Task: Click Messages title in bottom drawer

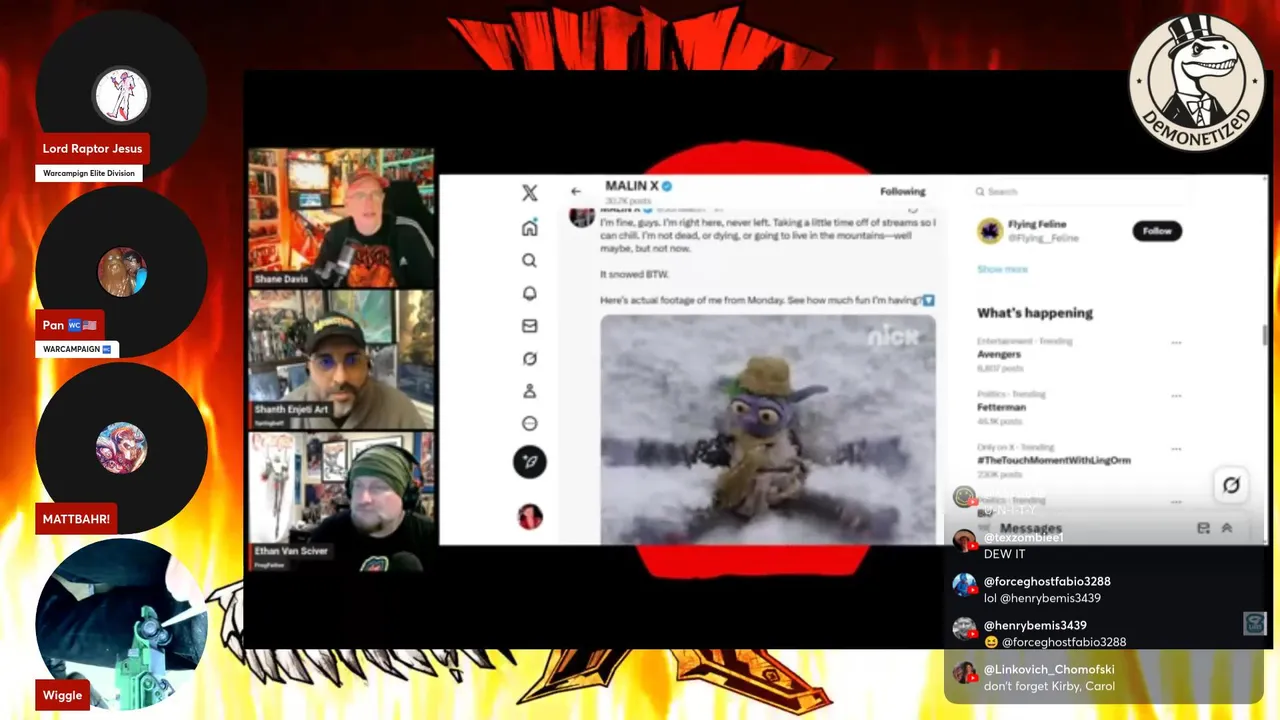Action: point(1031,528)
